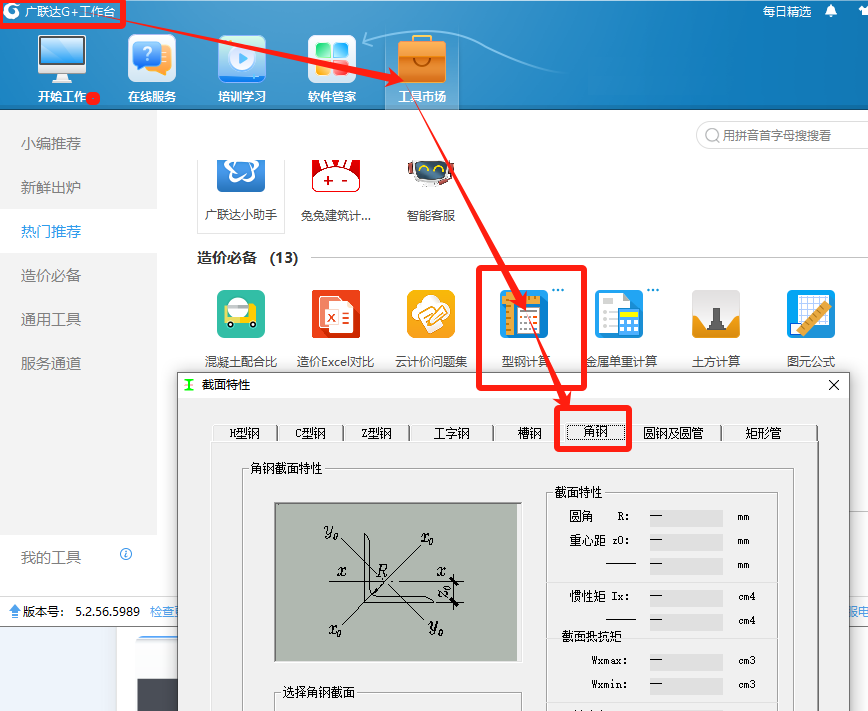The height and width of the screenshot is (711, 868).
Task: Switch to 槽钢 tab
Action: [x=530, y=433]
